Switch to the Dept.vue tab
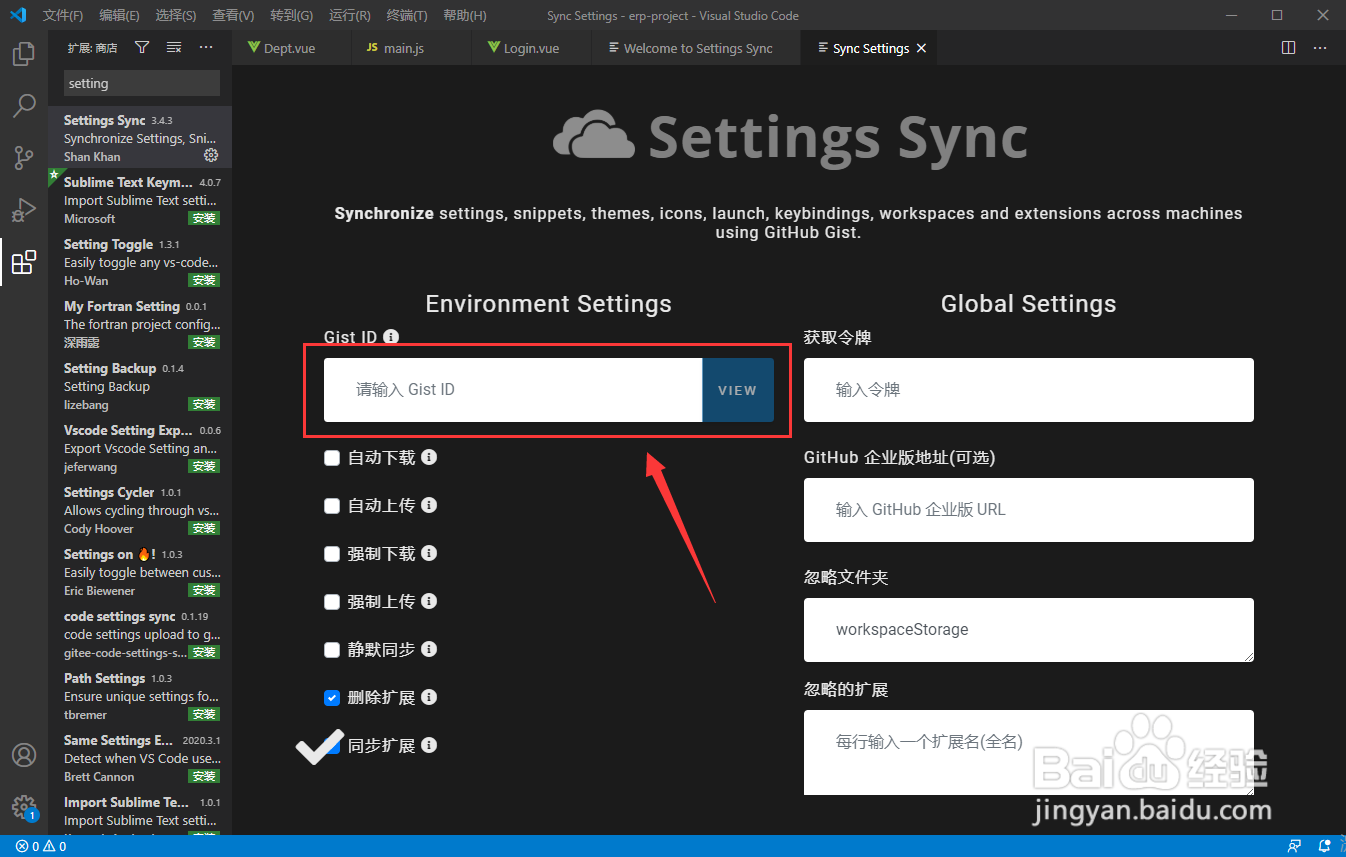 click(x=291, y=48)
